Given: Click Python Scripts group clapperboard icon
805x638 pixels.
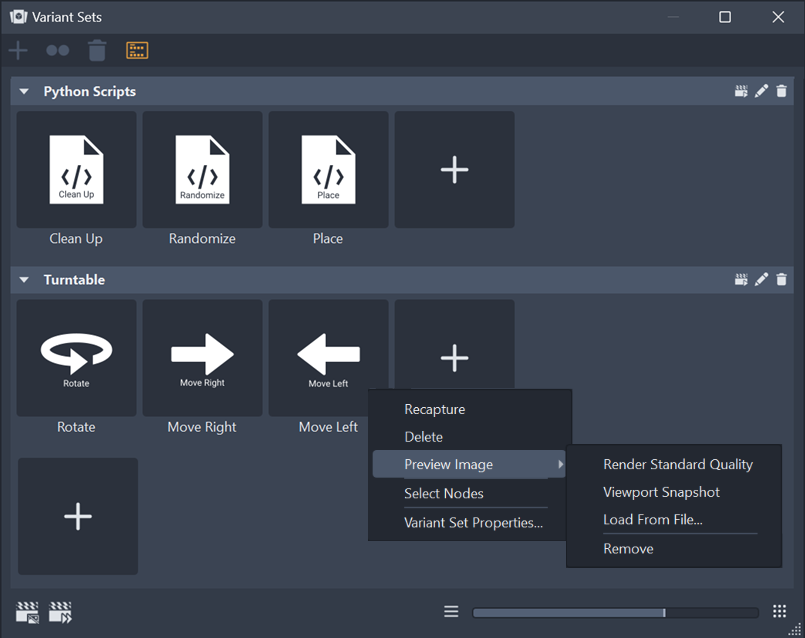Looking at the screenshot, I should click(741, 91).
